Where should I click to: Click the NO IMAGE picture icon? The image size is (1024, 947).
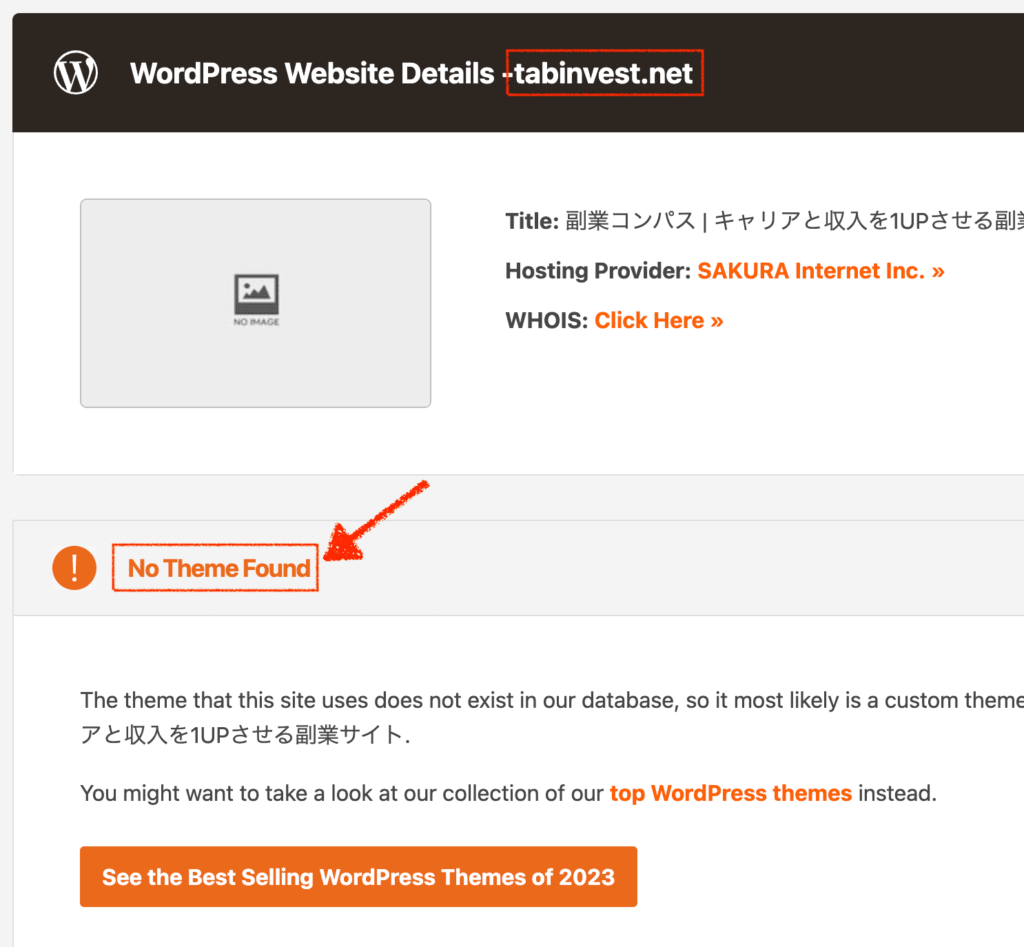256,300
